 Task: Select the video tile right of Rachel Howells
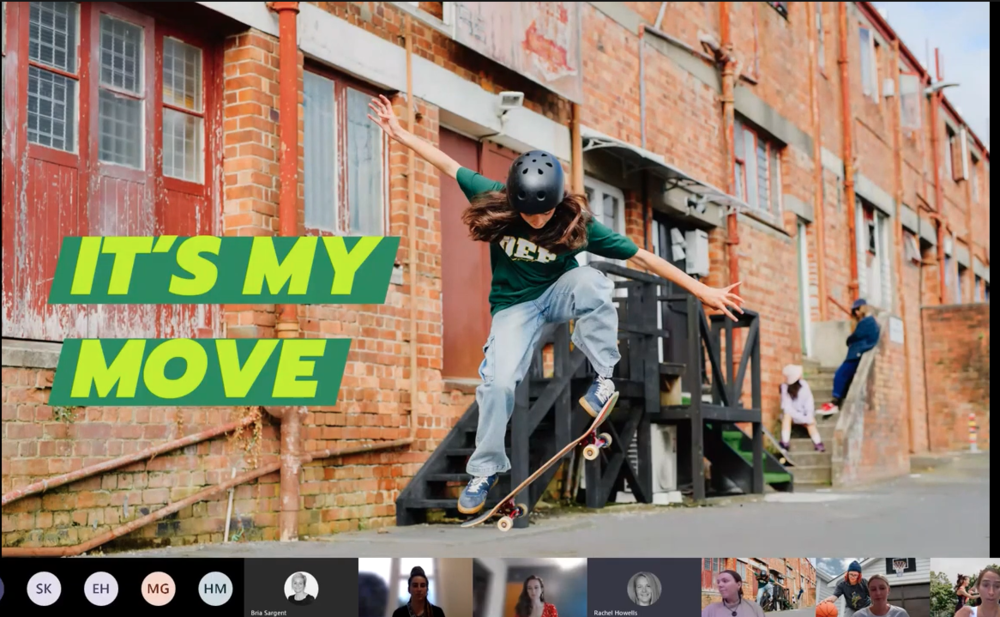[x=758, y=588]
